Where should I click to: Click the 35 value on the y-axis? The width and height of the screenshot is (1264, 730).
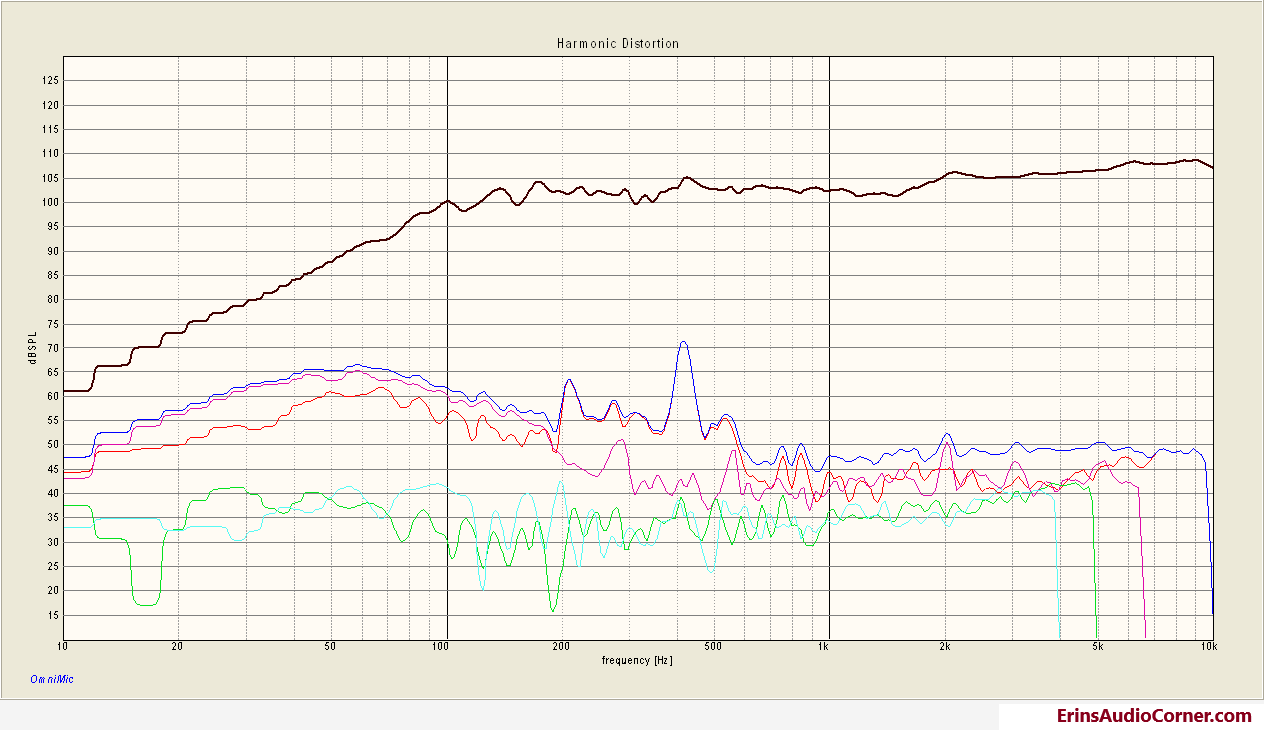(54, 518)
